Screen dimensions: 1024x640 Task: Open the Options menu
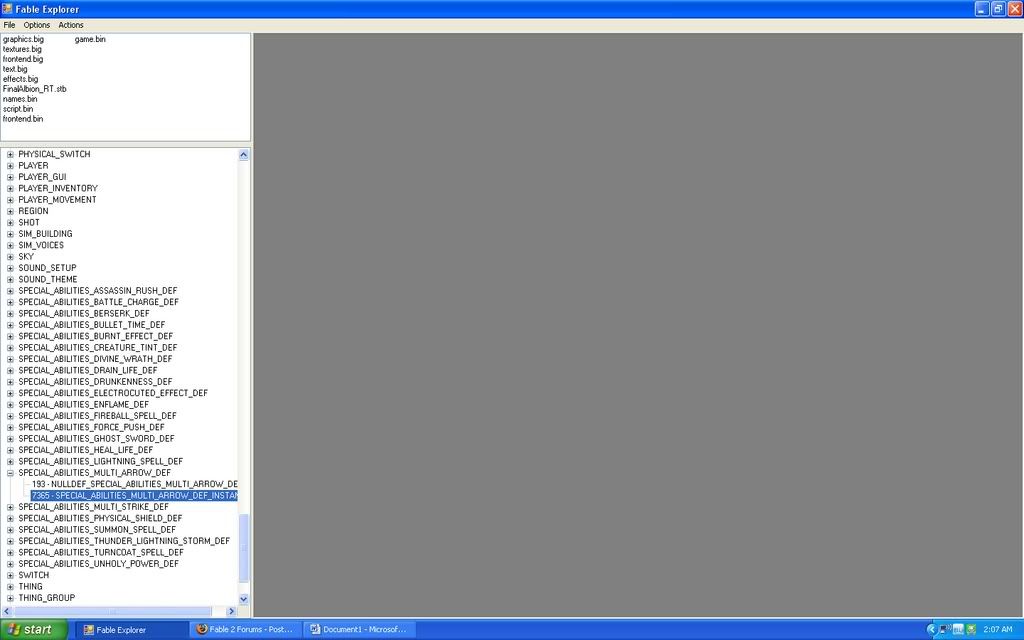(x=37, y=25)
